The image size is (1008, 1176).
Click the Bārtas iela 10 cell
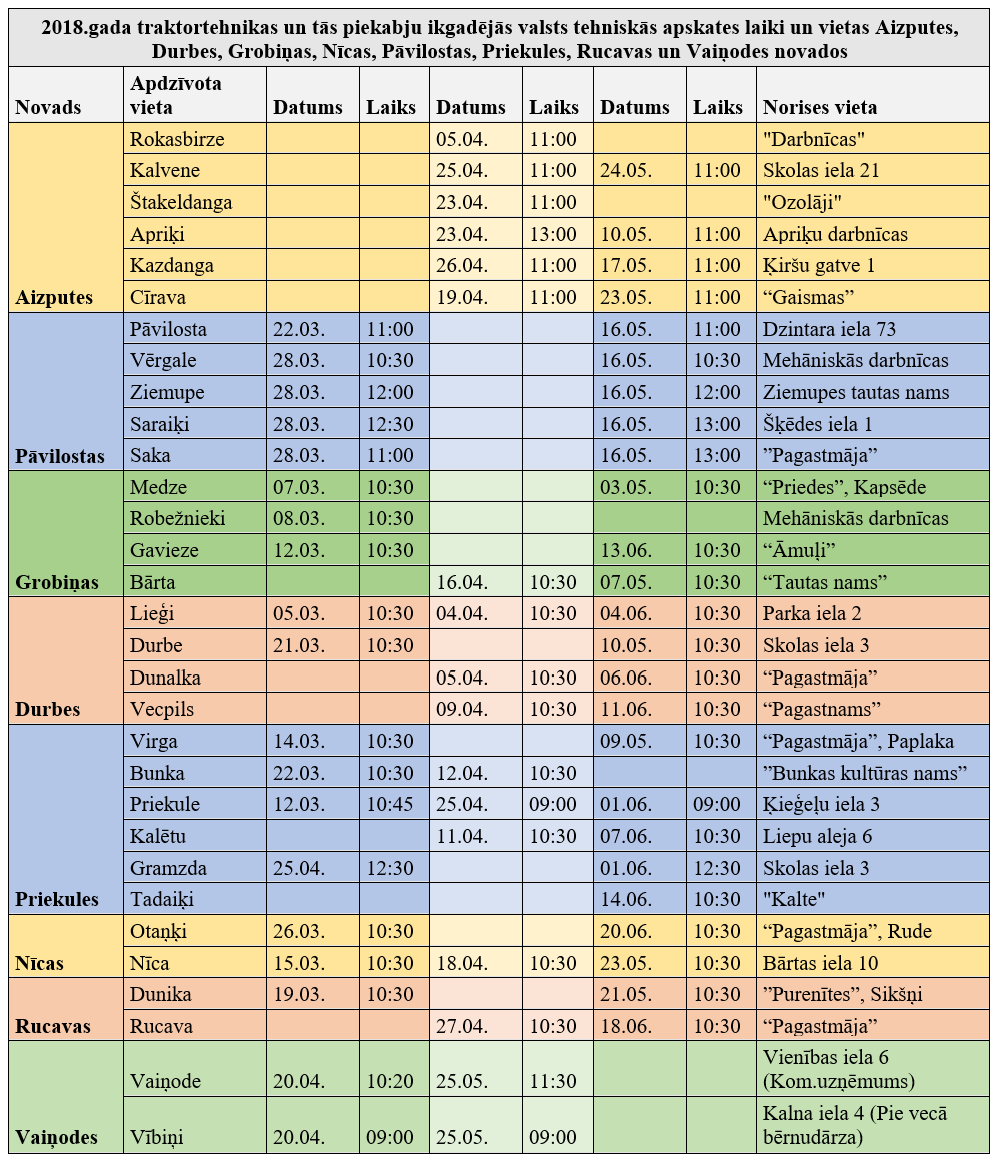point(821,963)
